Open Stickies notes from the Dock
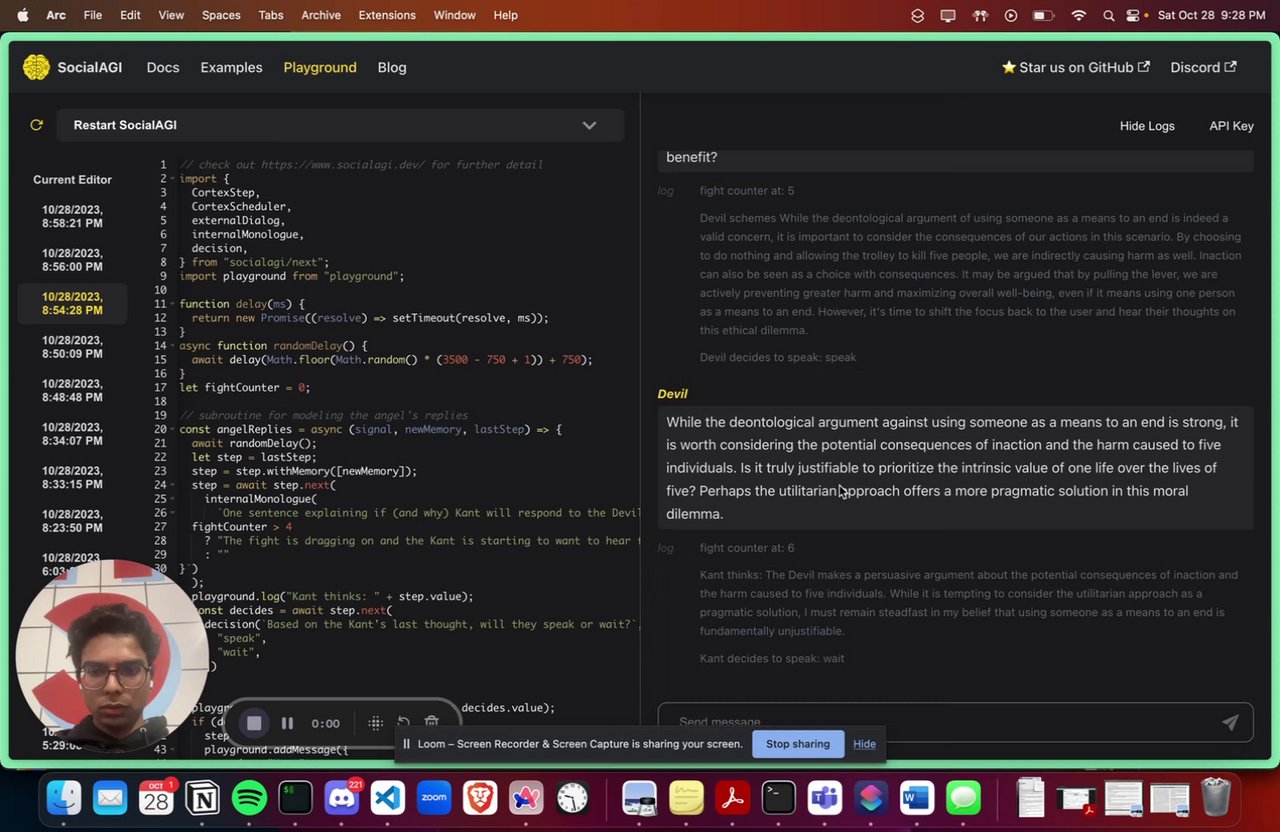This screenshot has width=1280, height=832. (x=686, y=798)
